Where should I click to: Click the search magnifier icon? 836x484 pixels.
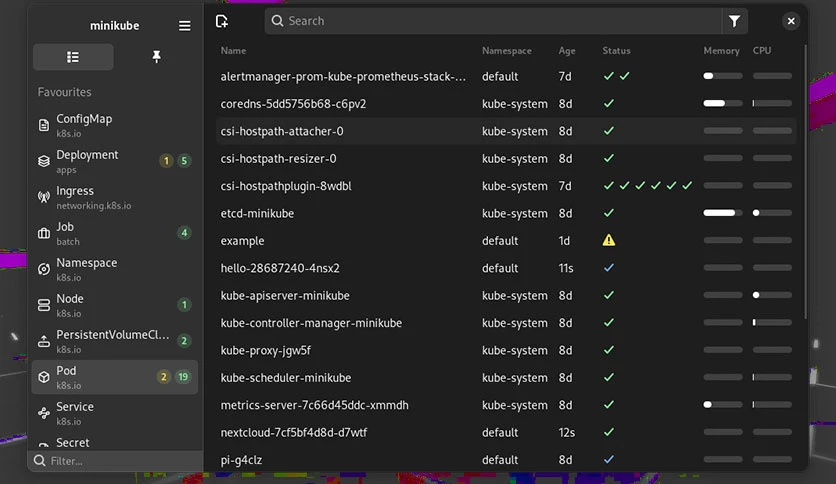(x=277, y=21)
